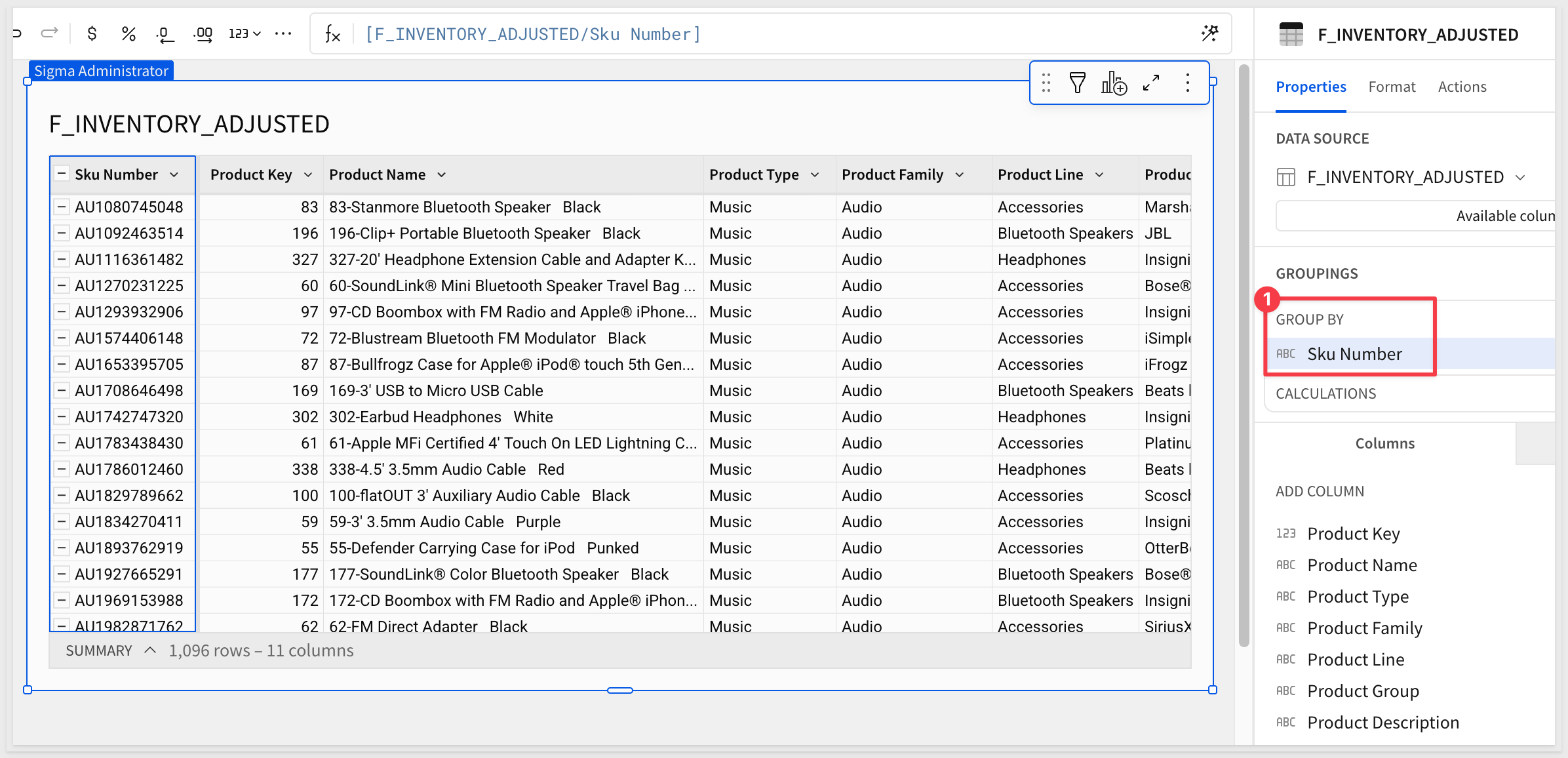Viewport: 1568px width, 758px height.
Task: Expand the table to full screen
Action: [1151, 83]
